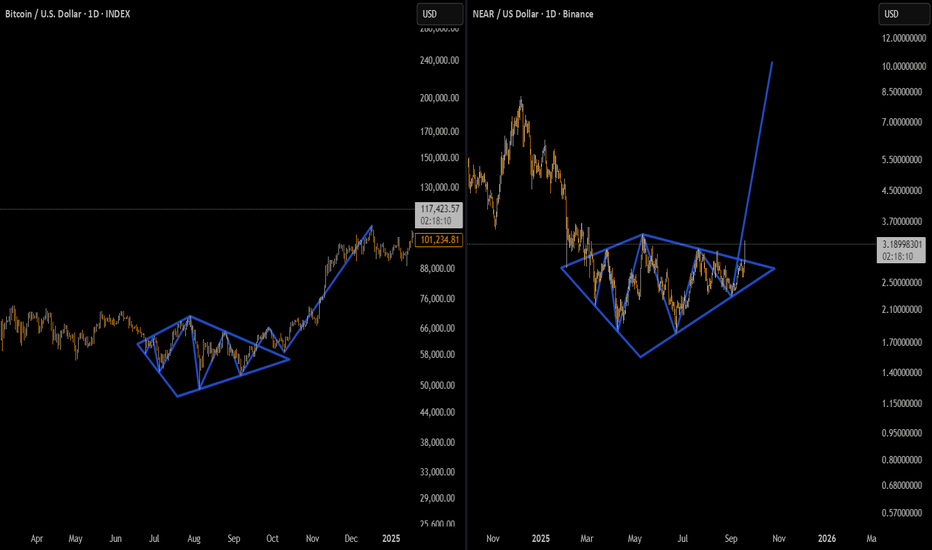Viewport: 932px width, 550px height.
Task: Click the 44,000.00 level on Bitcoin price scale
Action: pos(435,413)
